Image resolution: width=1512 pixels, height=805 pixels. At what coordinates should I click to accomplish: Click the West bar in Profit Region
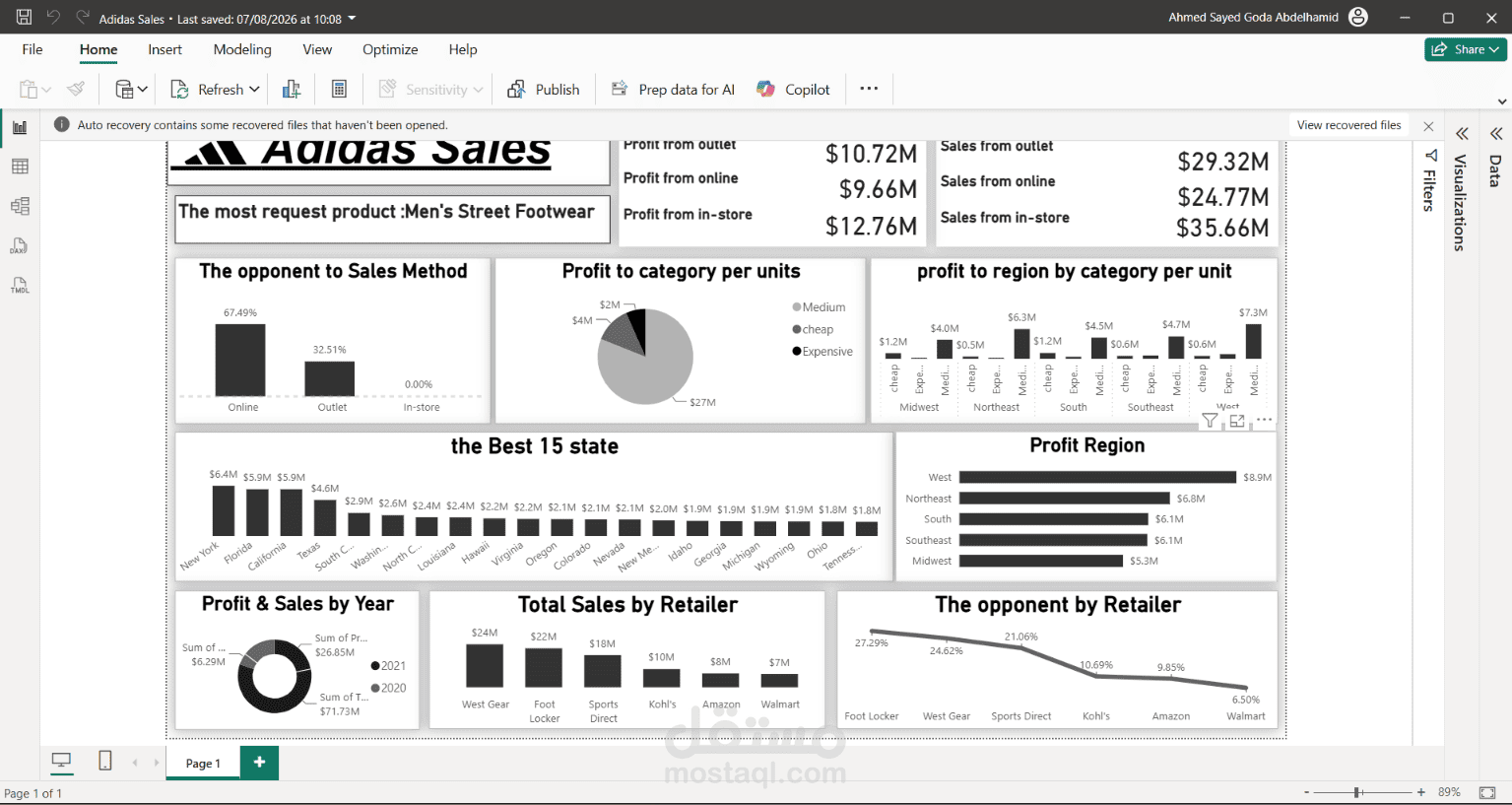click(x=1097, y=477)
